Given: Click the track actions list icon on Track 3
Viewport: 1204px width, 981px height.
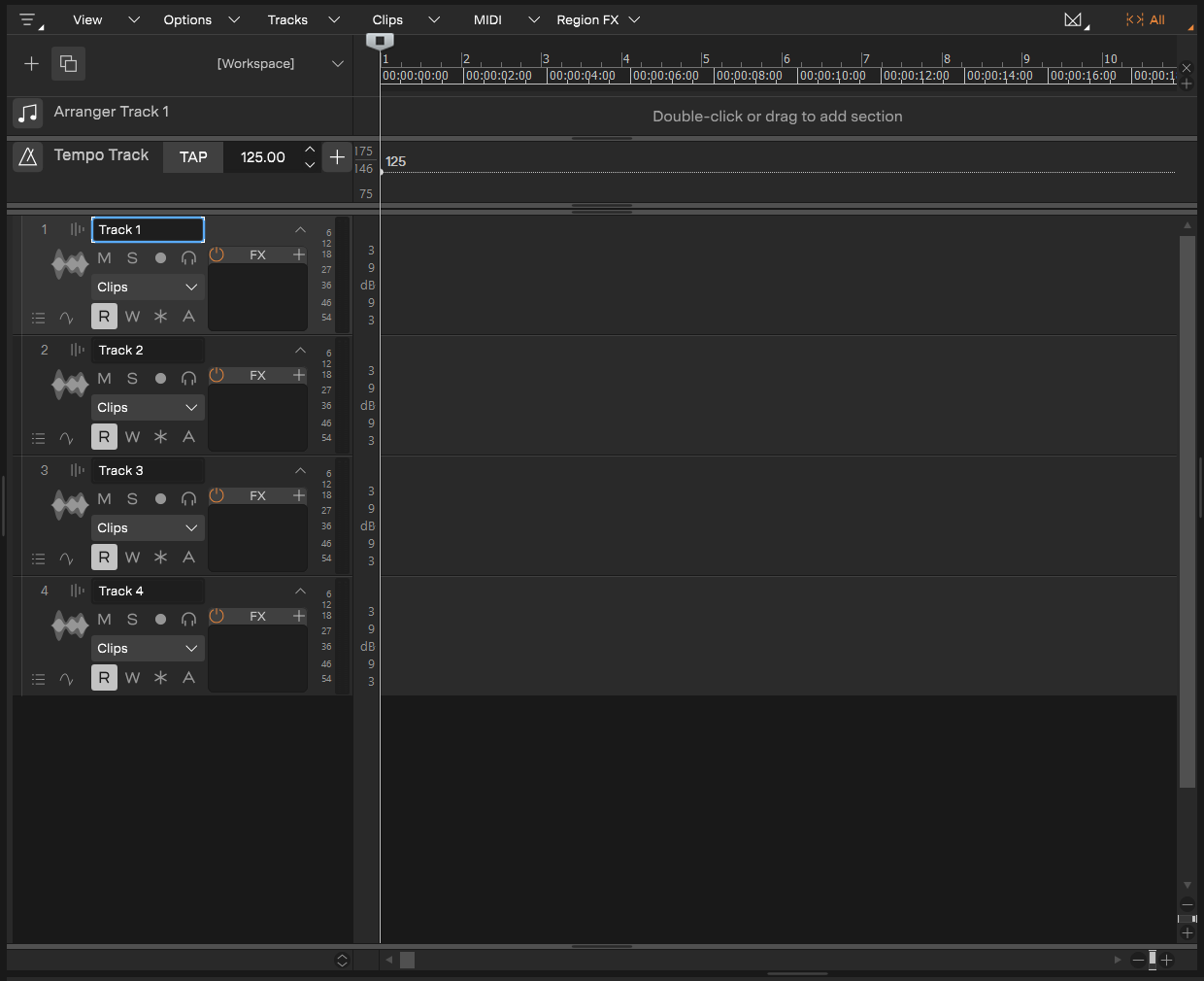Looking at the screenshot, I should 38,558.
